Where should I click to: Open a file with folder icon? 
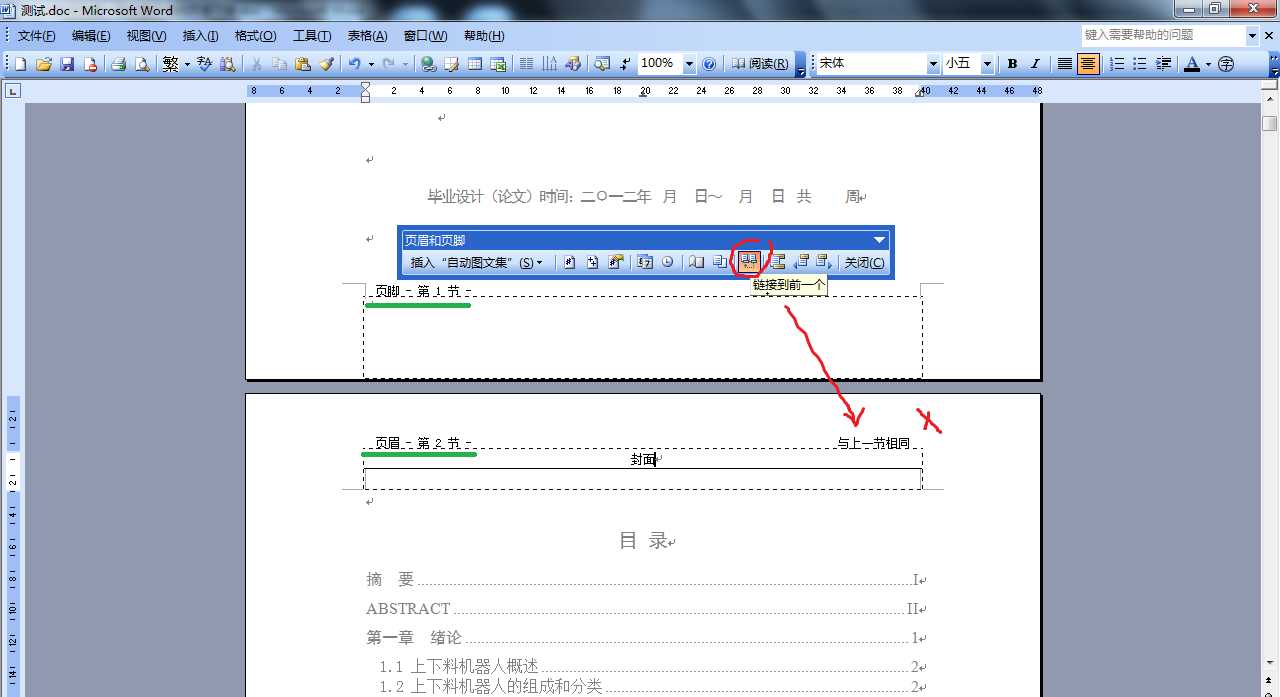[44, 64]
